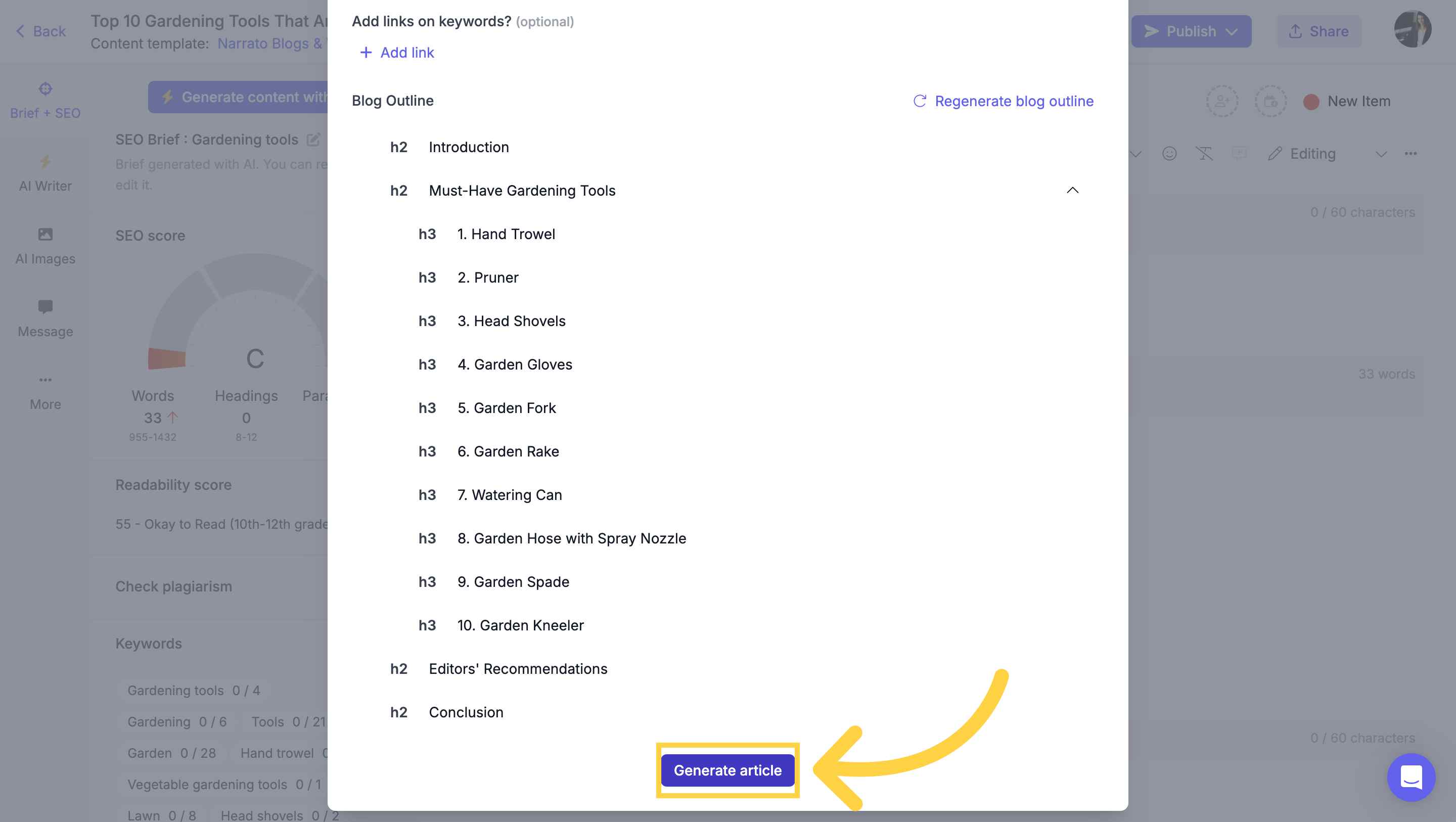Click the user avatar profile icon

click(1413, 30)
